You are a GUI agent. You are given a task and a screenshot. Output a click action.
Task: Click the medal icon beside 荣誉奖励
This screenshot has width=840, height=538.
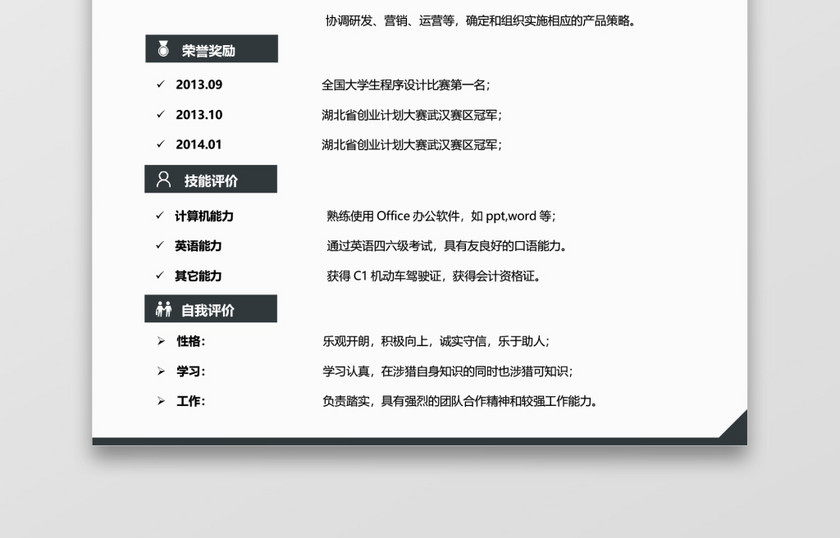coord(163,49)
